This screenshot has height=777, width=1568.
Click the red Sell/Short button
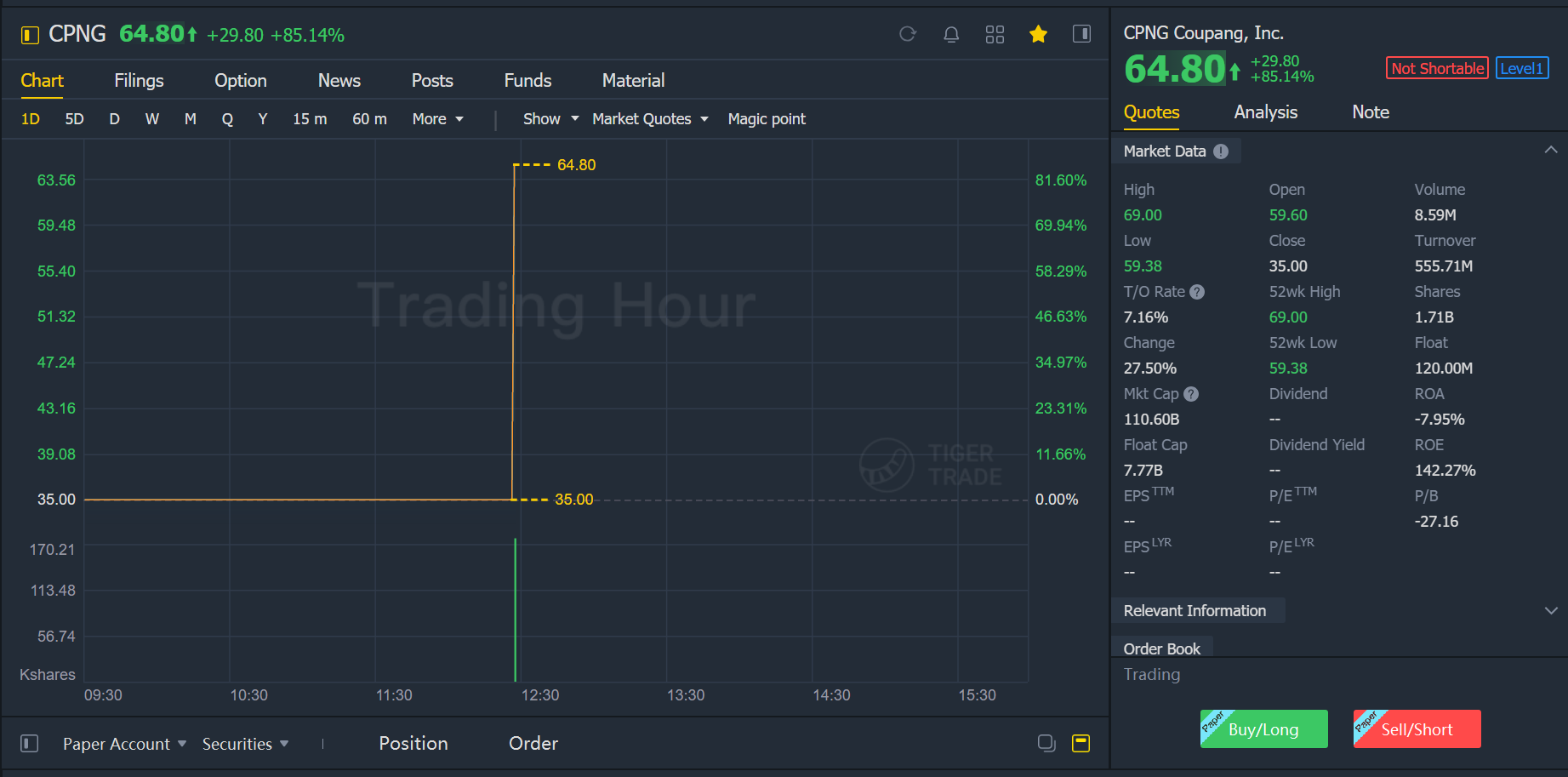[1417, 728]
